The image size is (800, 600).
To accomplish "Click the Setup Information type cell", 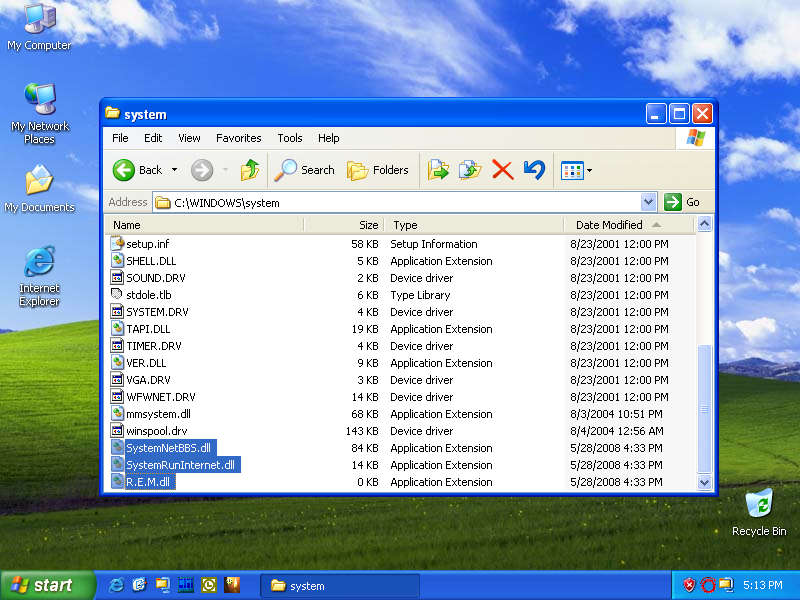I will (x=434, y=244).
